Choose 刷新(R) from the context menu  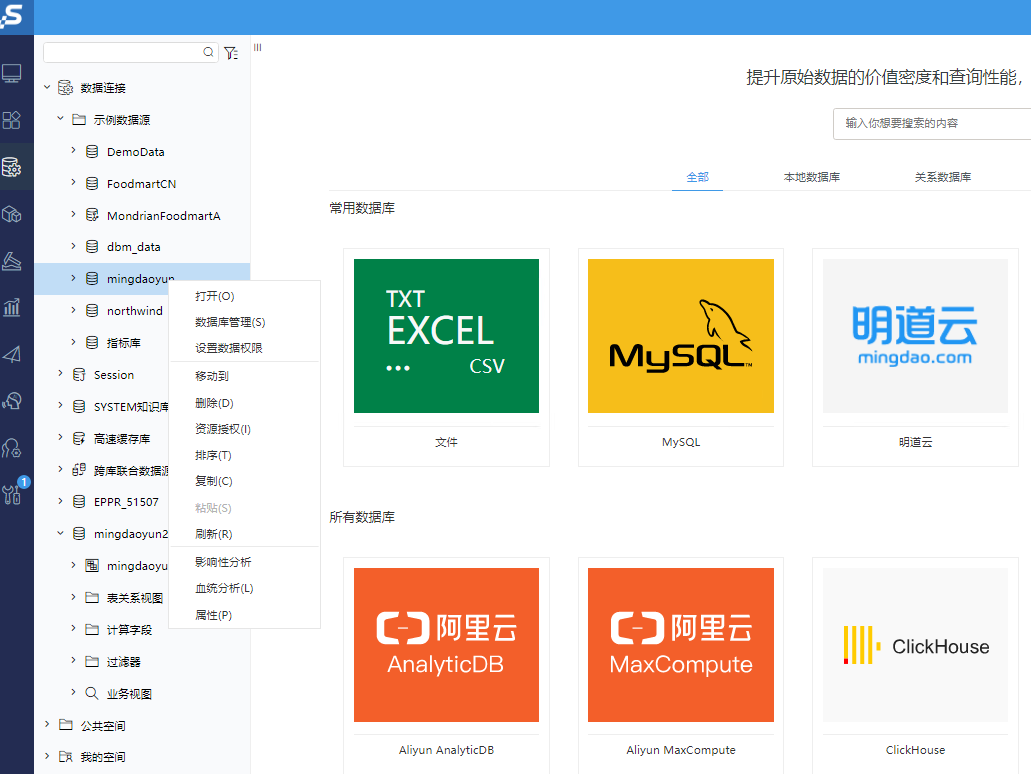[244, 534]
